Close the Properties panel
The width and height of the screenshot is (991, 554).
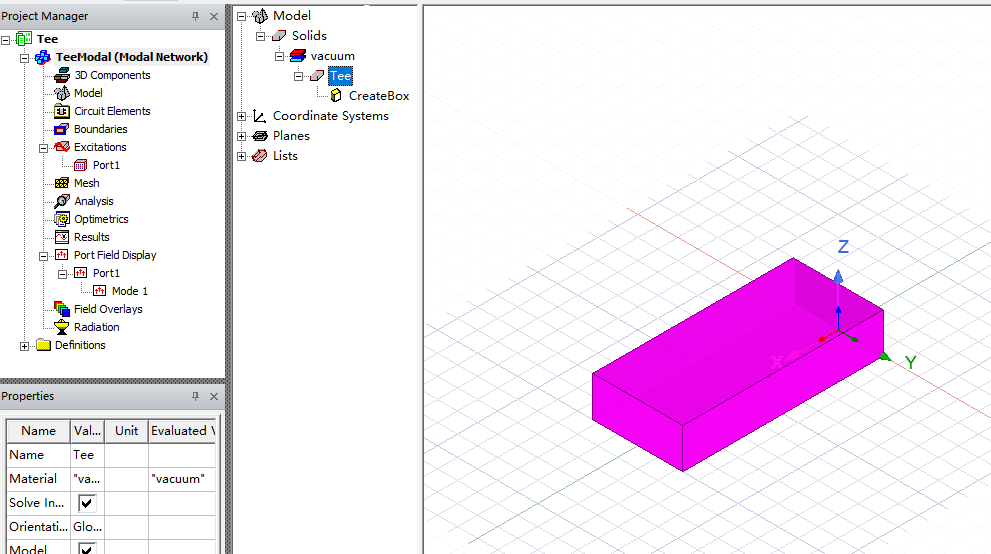pos(214,396)
